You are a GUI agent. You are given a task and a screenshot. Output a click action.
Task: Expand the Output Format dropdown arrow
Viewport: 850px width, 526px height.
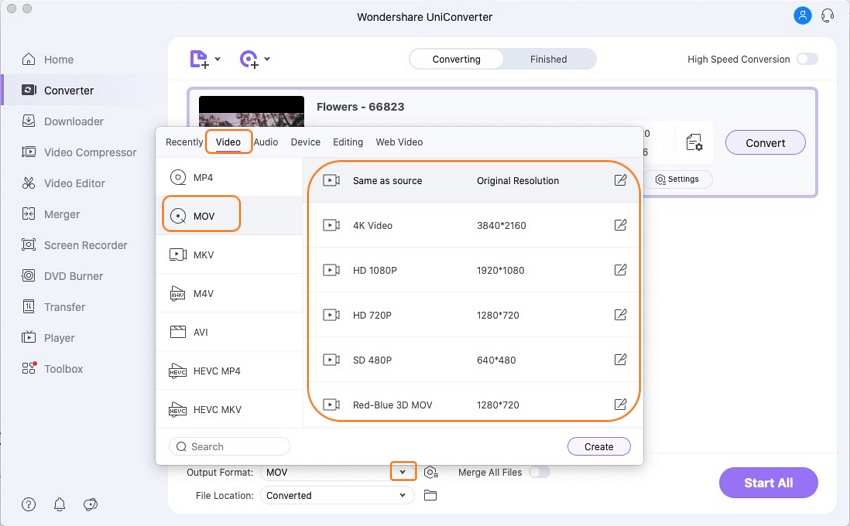[x=402, y=472]
